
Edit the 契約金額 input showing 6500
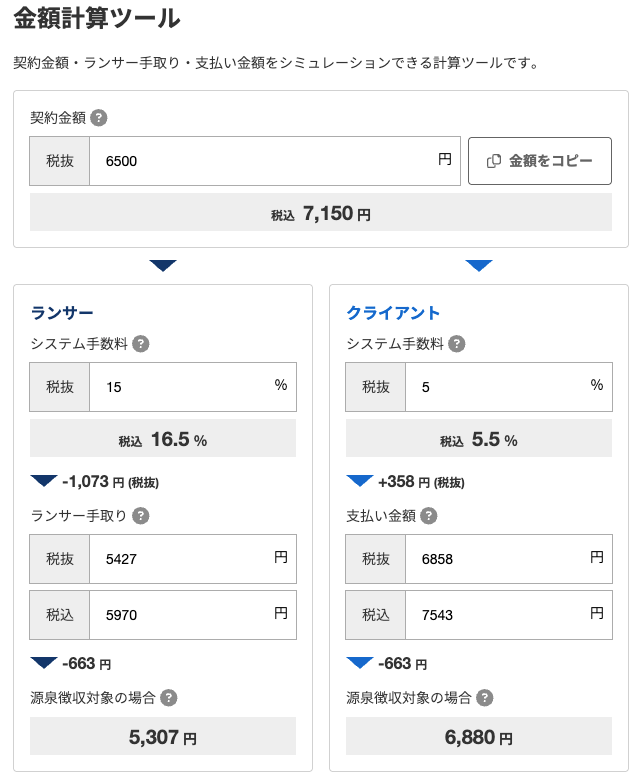point(260,161)
